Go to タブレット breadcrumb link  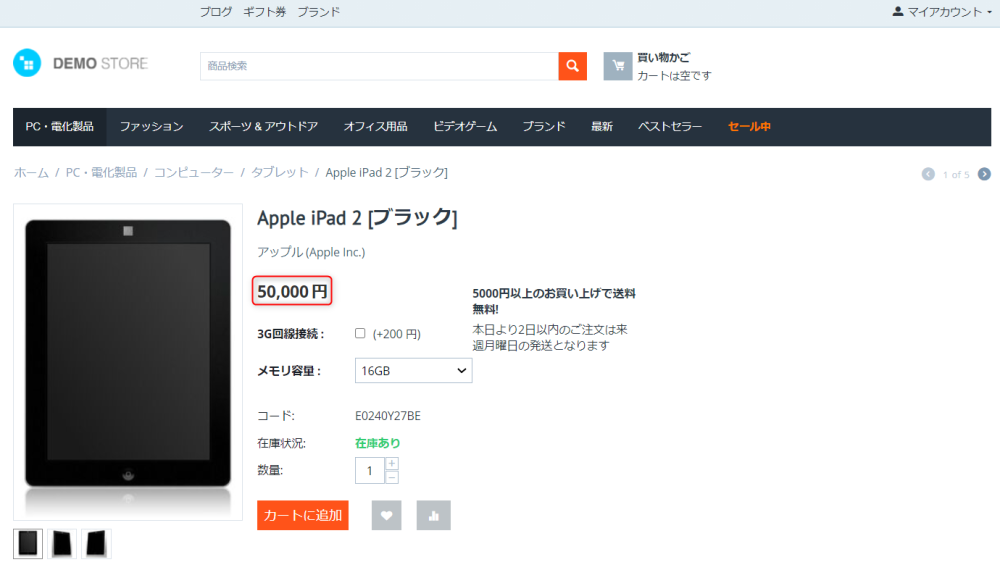(x=280, y=173)
